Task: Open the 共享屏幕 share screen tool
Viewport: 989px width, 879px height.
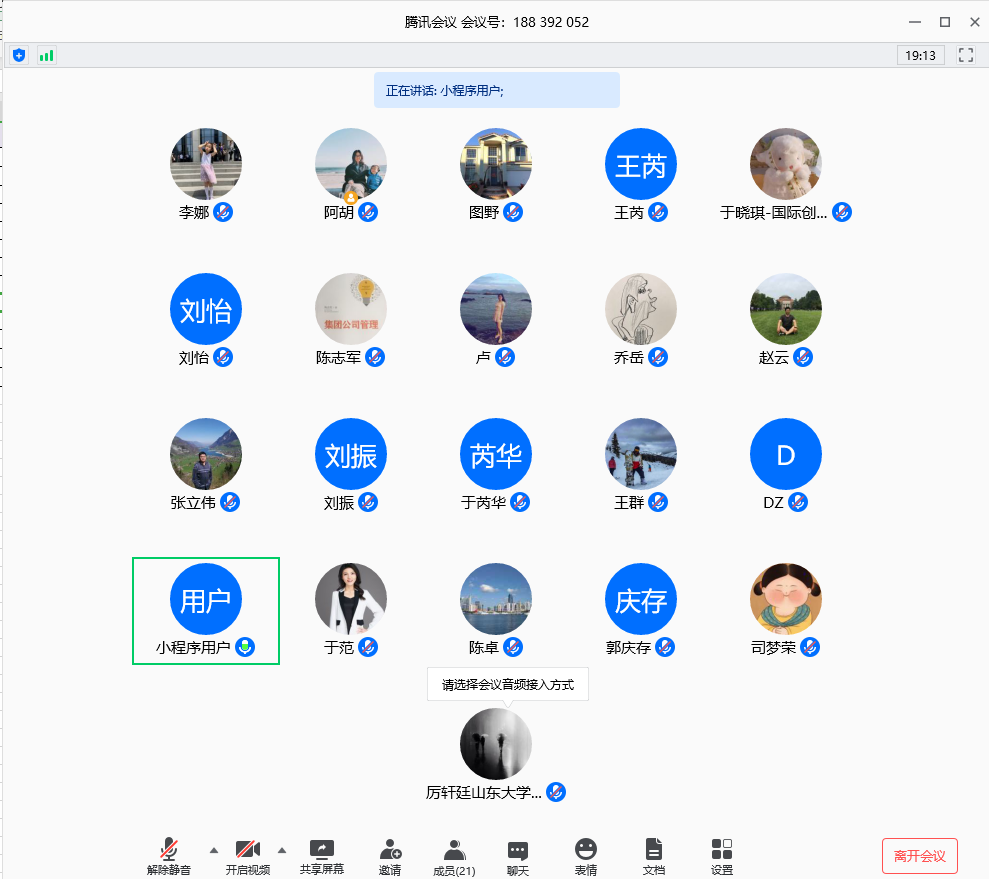Action: [x=322, y=857]
